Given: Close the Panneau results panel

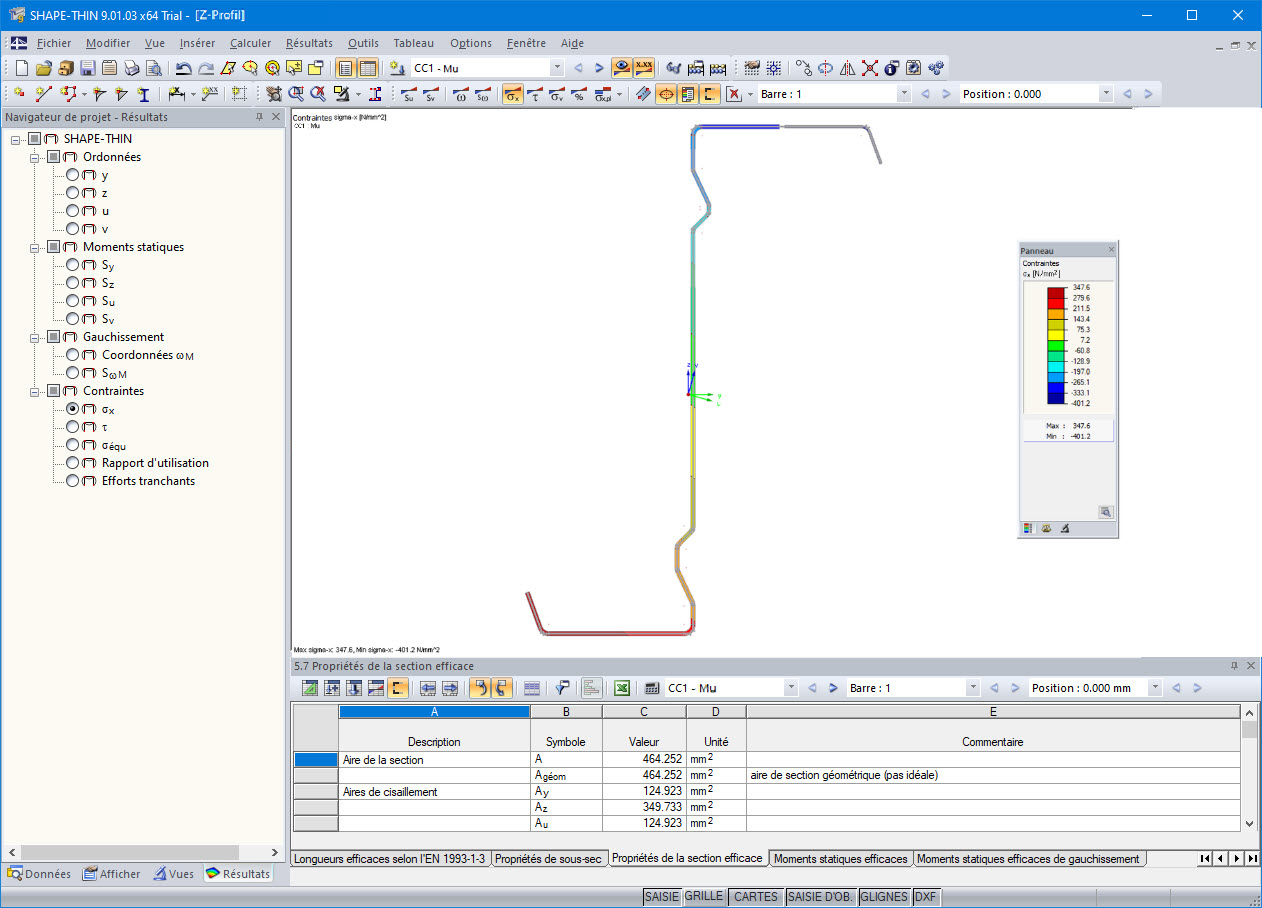Looking at the screenshot, I should tap(1111, 250).
